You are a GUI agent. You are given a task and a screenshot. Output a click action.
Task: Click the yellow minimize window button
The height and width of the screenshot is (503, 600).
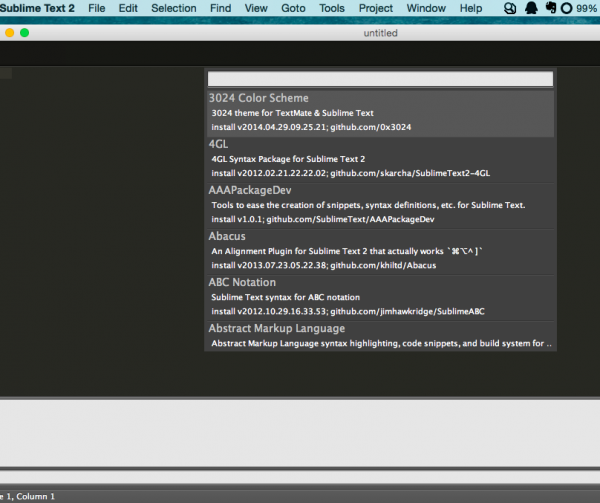(x=10, y=33)
